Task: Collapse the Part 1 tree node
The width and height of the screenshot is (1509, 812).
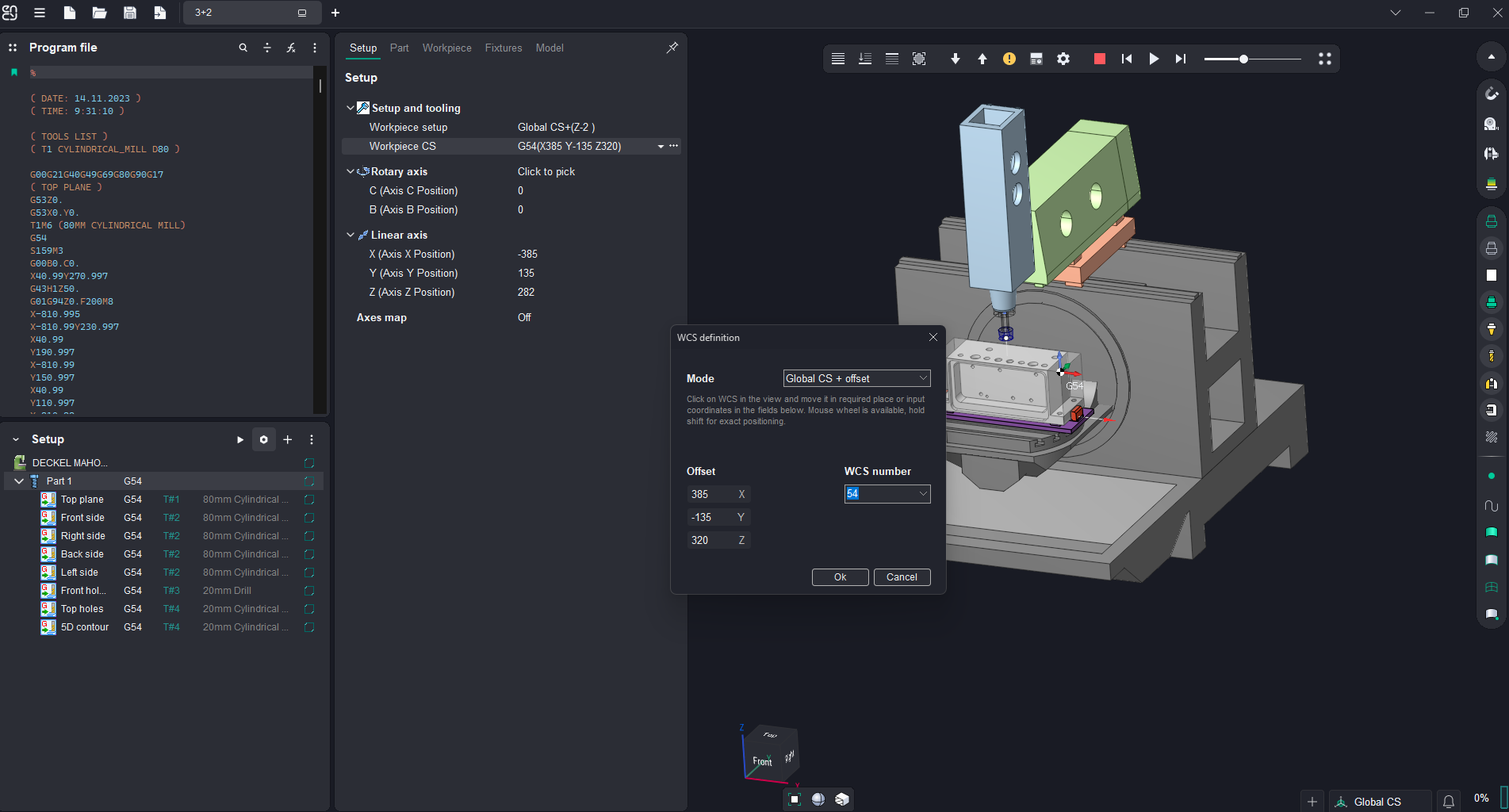Action: [19, 481]
